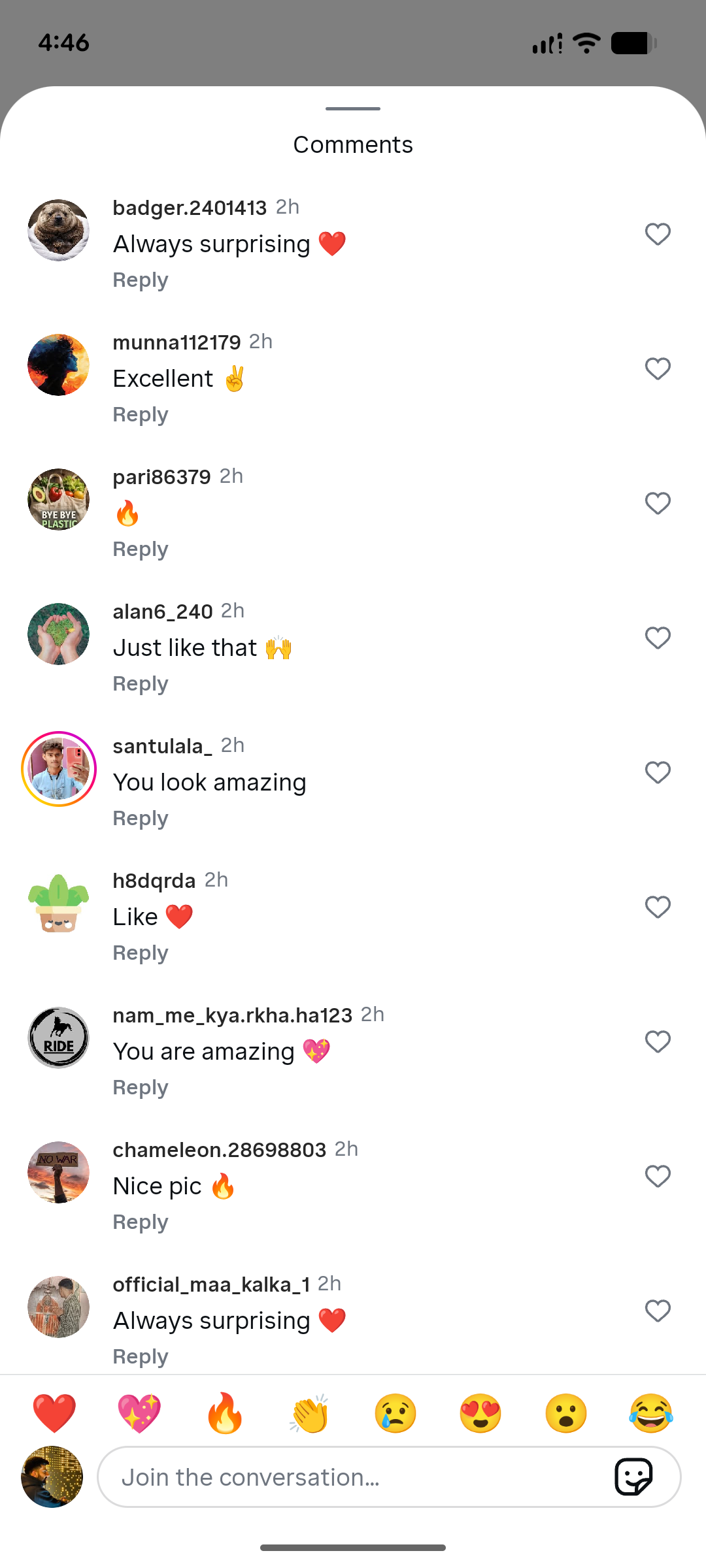706x1568 pixels.
Task: Like santulala_'s "You look amazing" comment
Action: point(658,772)
